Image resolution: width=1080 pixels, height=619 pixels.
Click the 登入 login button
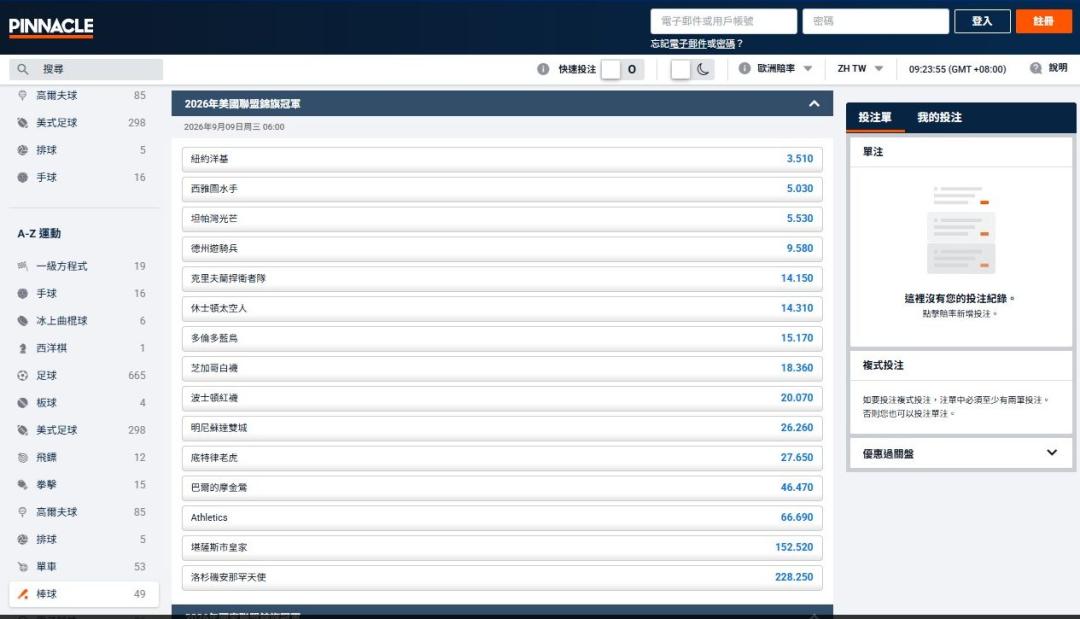coord(982,21)
